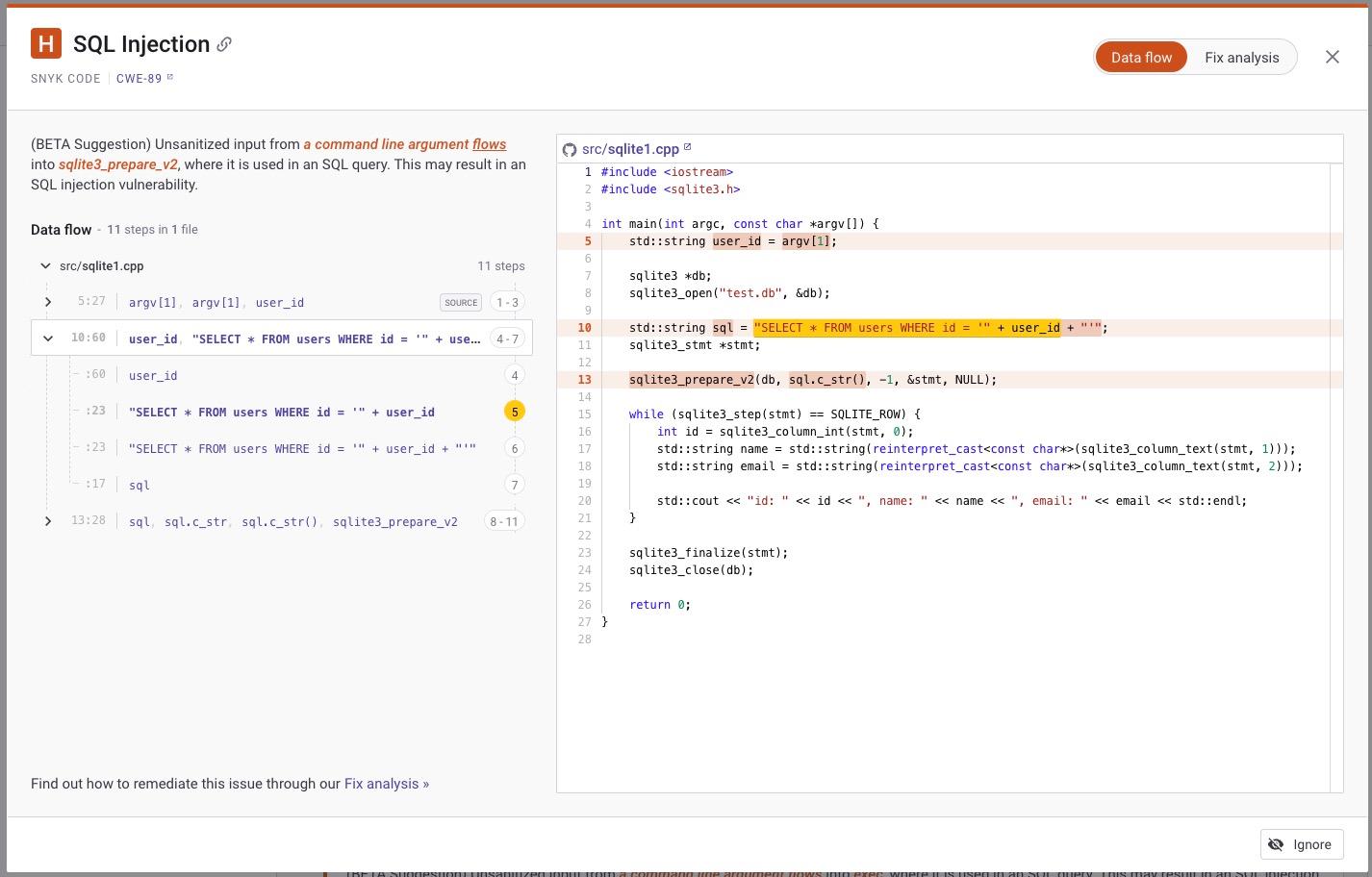1372x877 pixels.
Task: Click 'return 0;' on line 26
Action: pyautogui.click(x=660, y=605)
